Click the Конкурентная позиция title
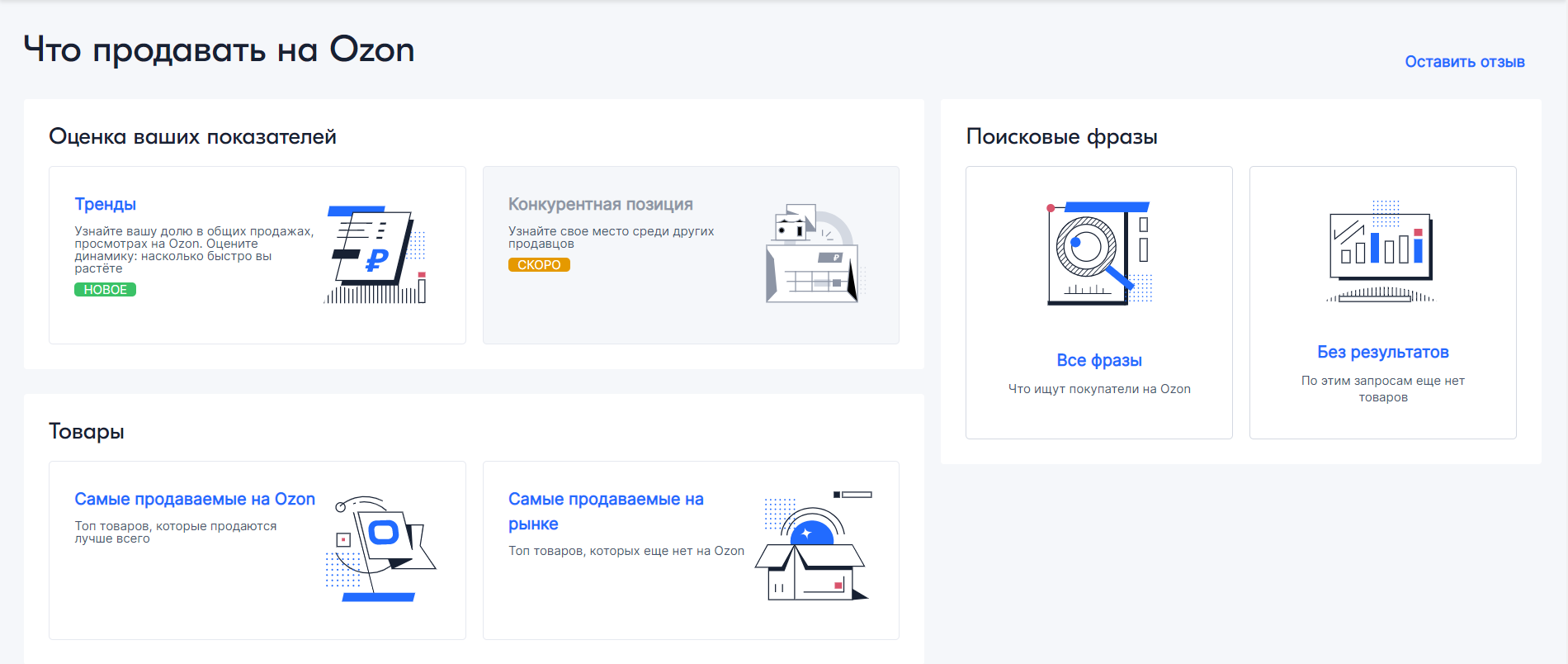The width and height of the screenshot is (1568, 664). coord(600,204)
